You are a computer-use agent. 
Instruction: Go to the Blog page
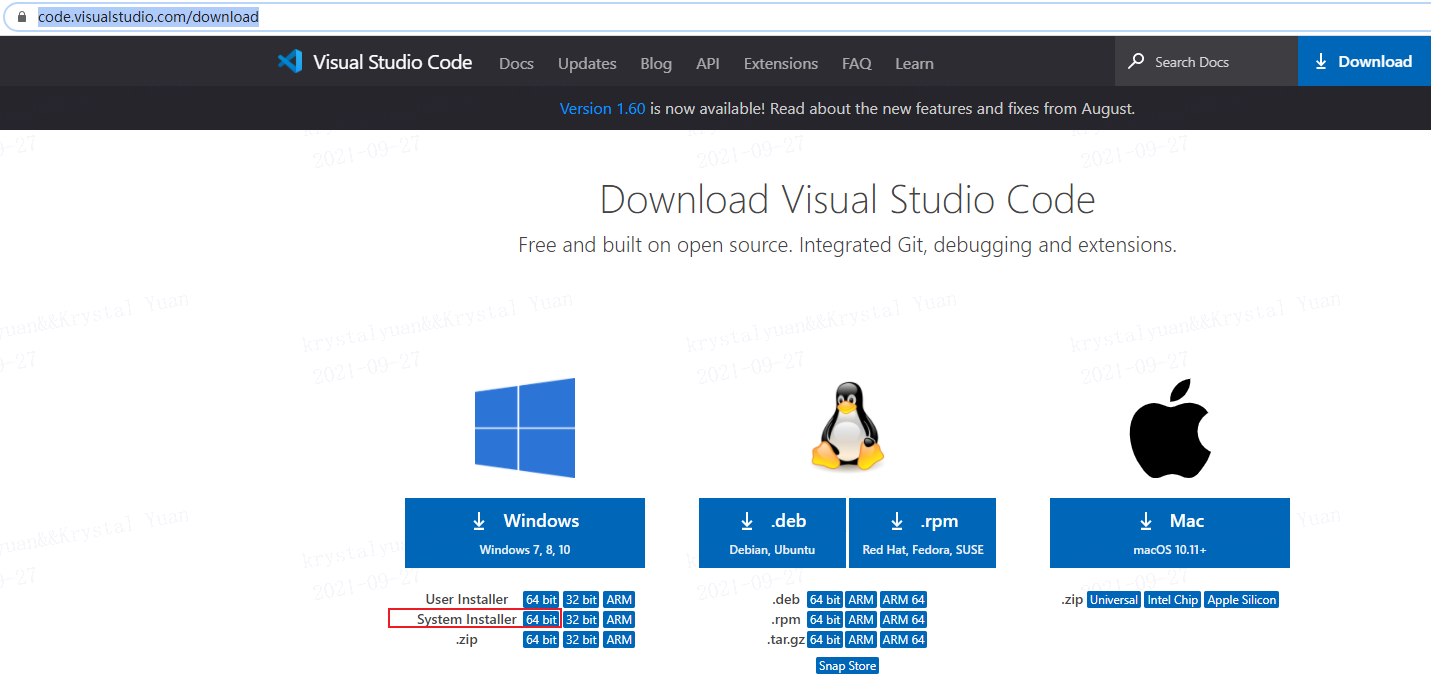coord(656,63)
